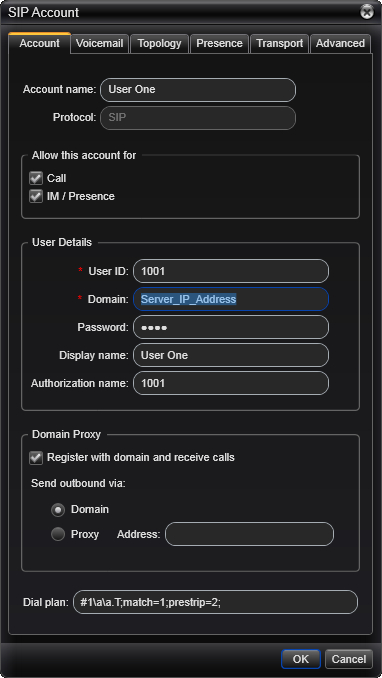This screenshot has height=678, width=382.
Task: Open the Voicemail tab
Action: coord(100,44)
